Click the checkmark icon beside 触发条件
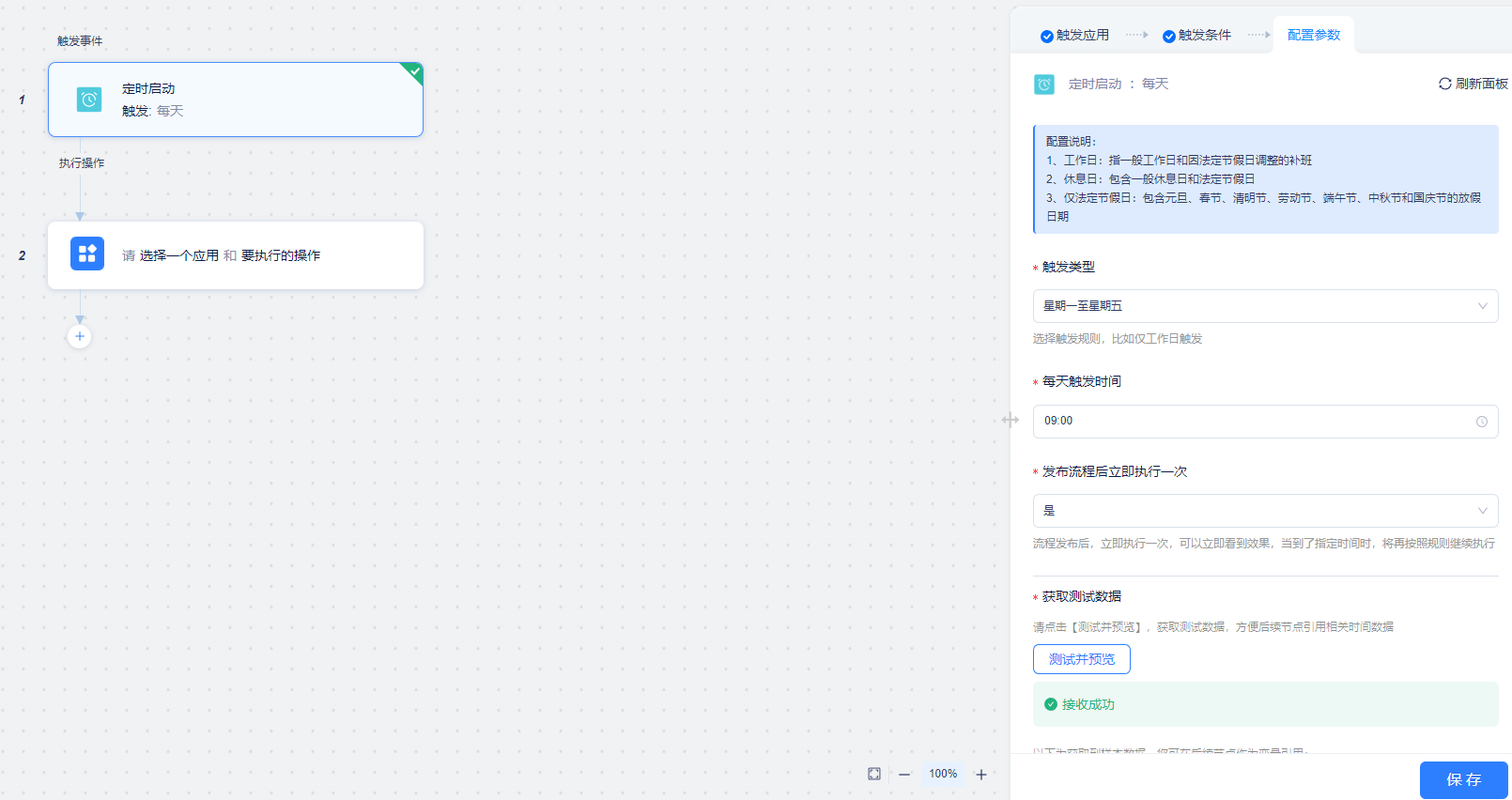1512x800 pixels. [1169, 37]
